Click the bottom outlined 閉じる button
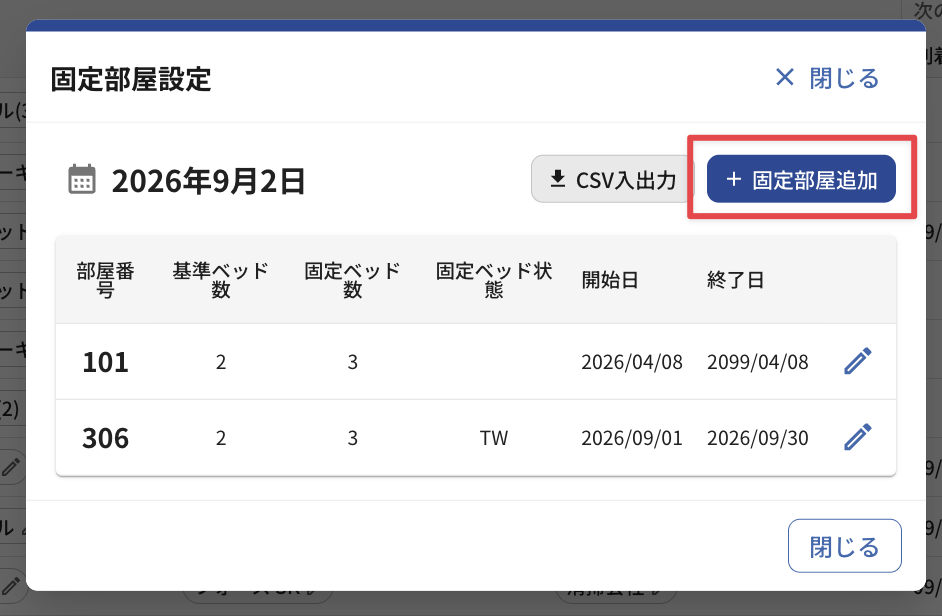Image resolution: width=942 pixels, height=616 pixels. point(844,546)
